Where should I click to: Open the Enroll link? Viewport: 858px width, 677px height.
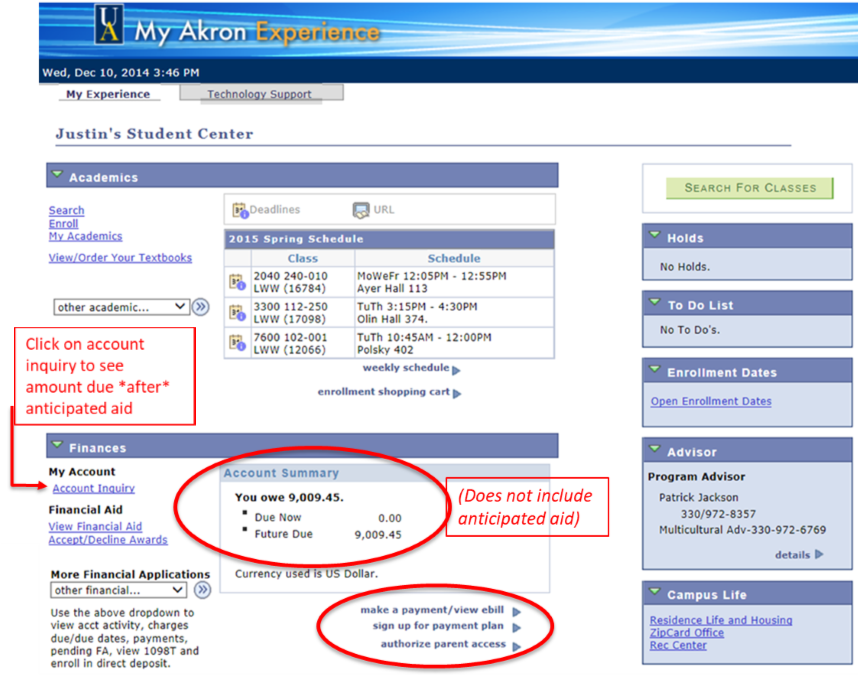click(63, 223)
